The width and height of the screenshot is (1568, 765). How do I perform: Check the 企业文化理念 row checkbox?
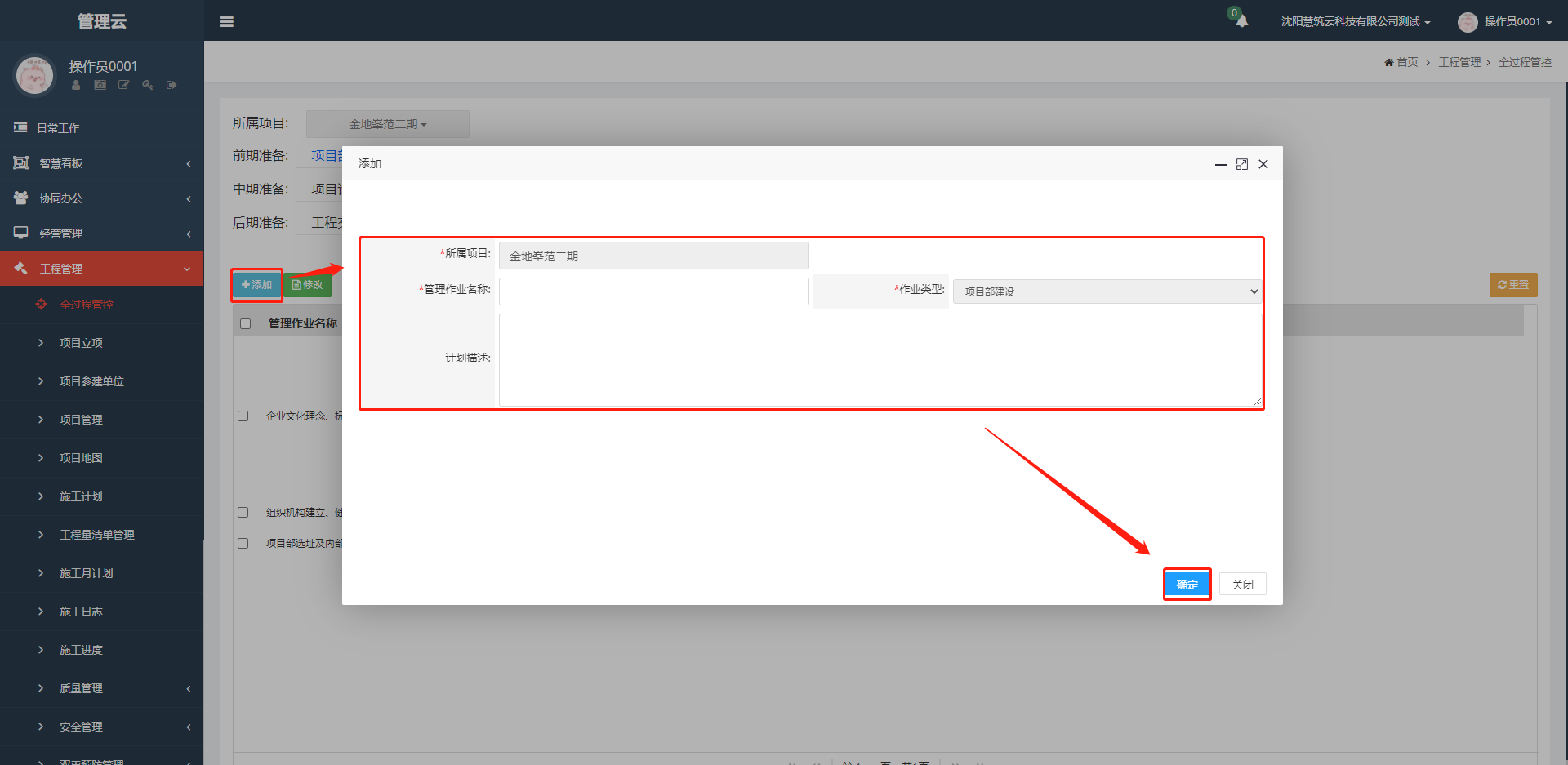click(x=243, y=416)
